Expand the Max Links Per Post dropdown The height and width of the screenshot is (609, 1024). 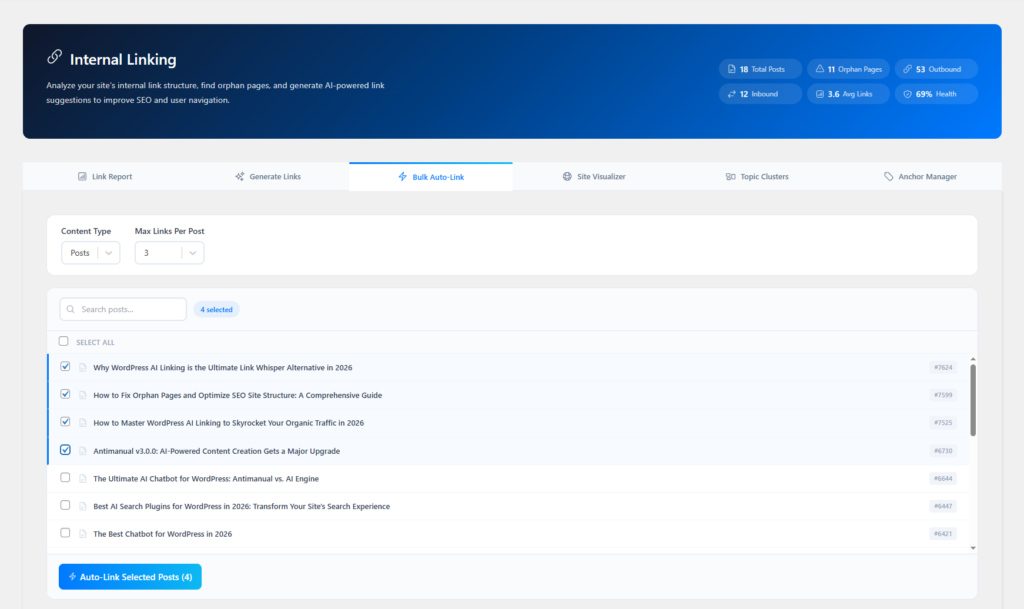pyautogui.click(x=169, y=253)
